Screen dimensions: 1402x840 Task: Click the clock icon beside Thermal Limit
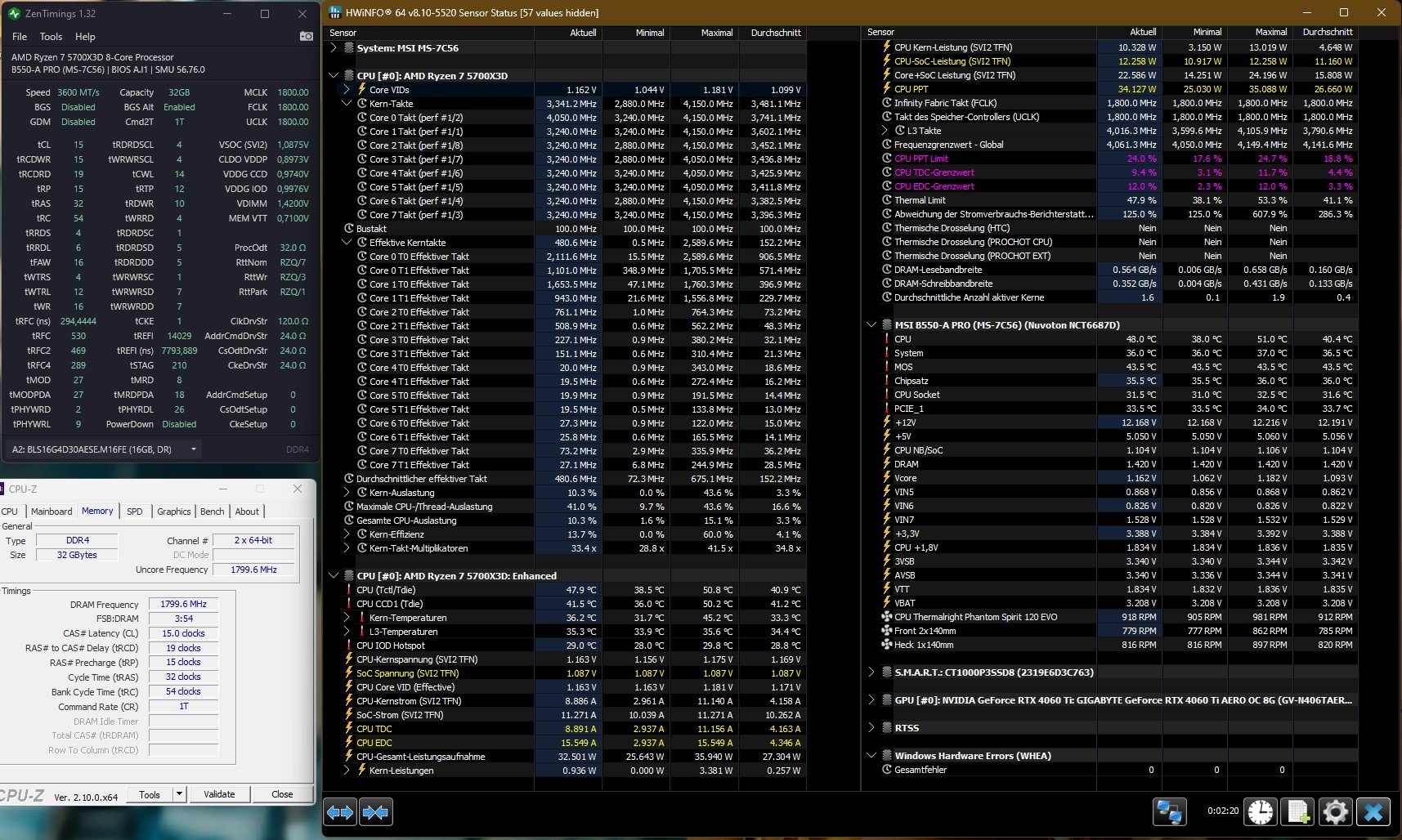pos(886,200)
